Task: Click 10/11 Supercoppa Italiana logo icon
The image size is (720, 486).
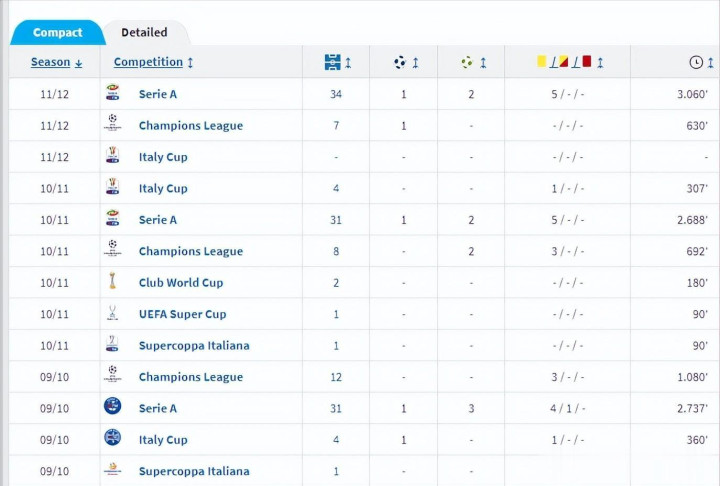Action: click(113, 345)
